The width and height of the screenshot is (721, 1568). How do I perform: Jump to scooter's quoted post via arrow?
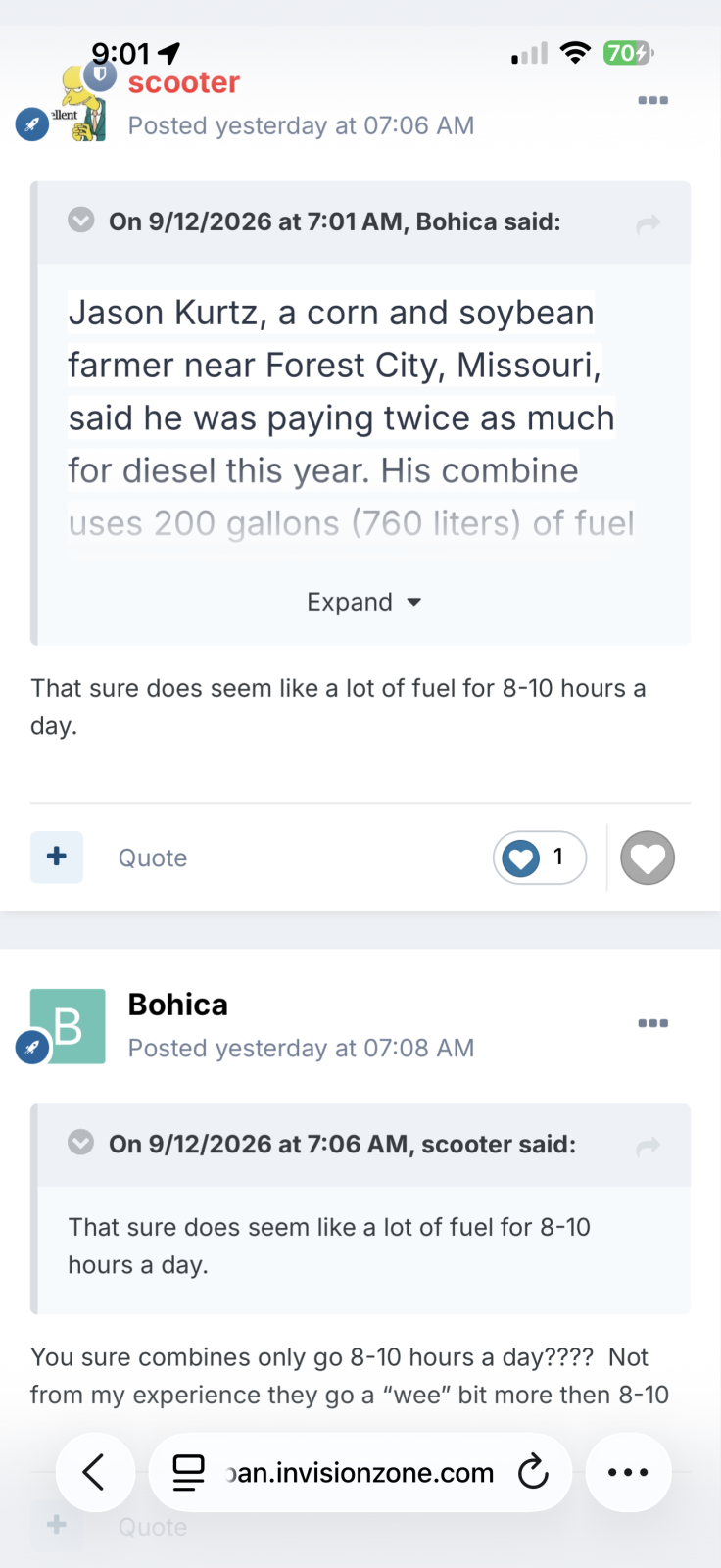(648, 1146)
